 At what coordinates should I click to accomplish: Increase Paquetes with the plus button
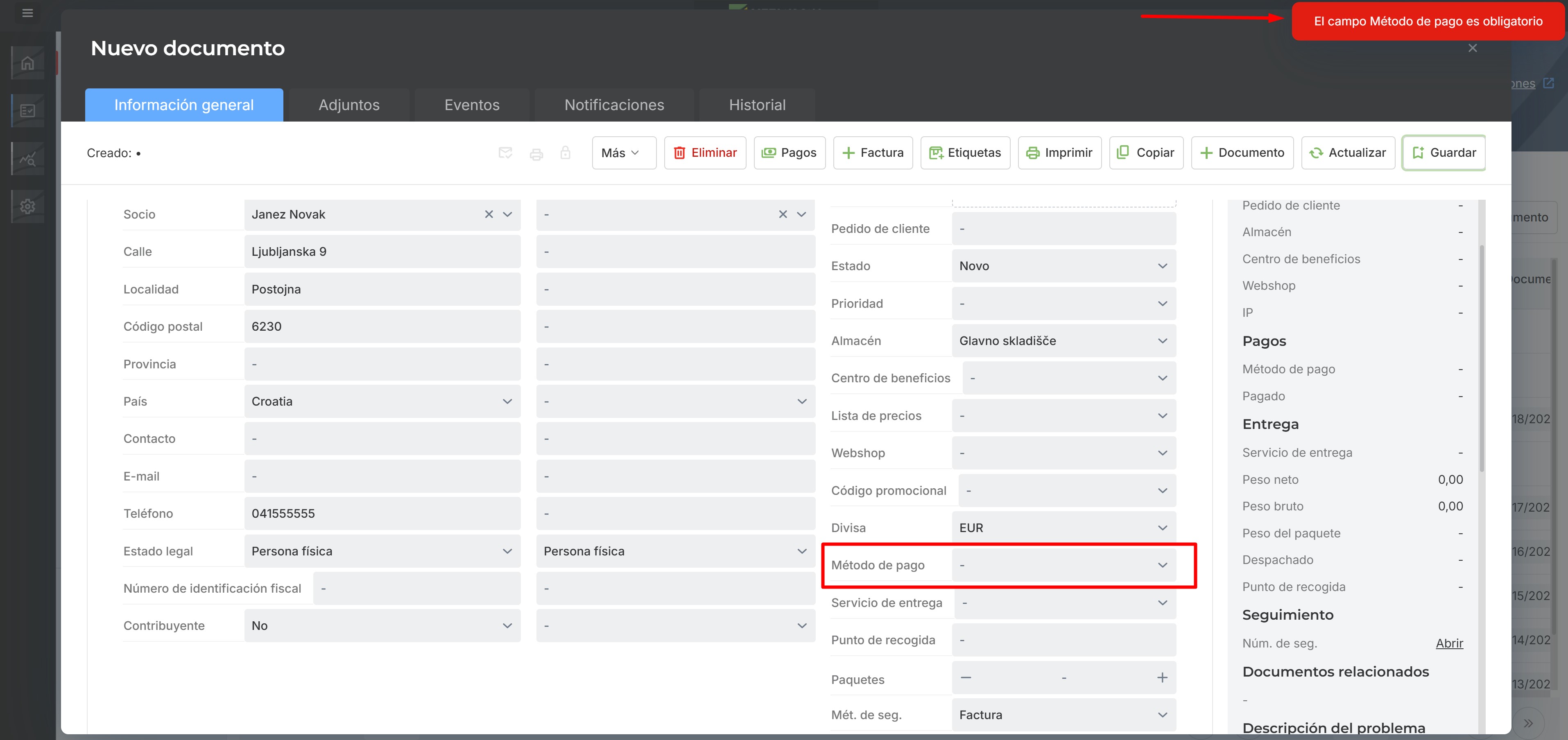tap(1162, 678)
